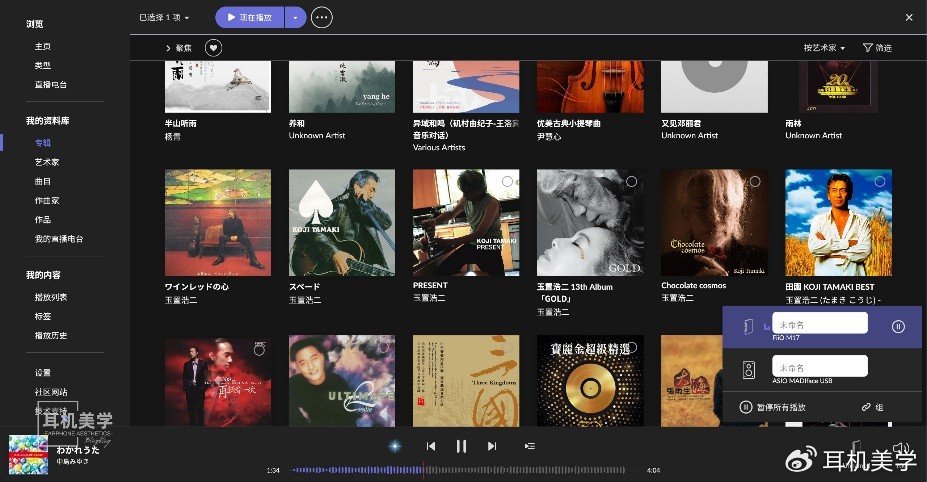
Task: Pause the current track in playback bar
Action: (x=461, y=446)
